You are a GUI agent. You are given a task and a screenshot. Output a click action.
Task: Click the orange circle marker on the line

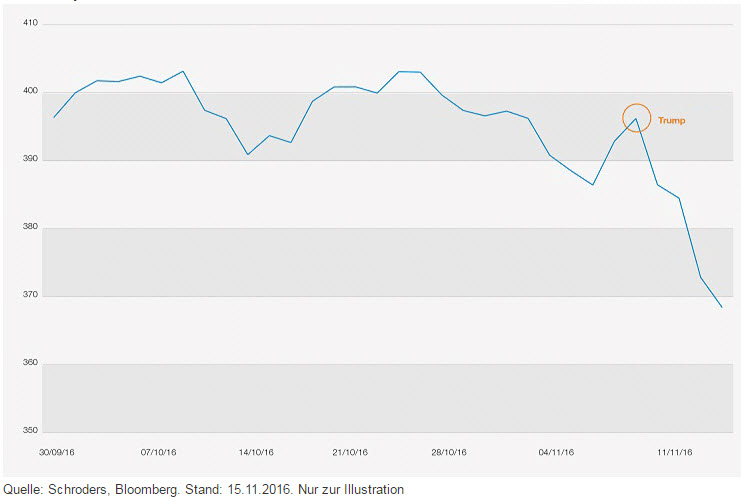coord(636,118)
